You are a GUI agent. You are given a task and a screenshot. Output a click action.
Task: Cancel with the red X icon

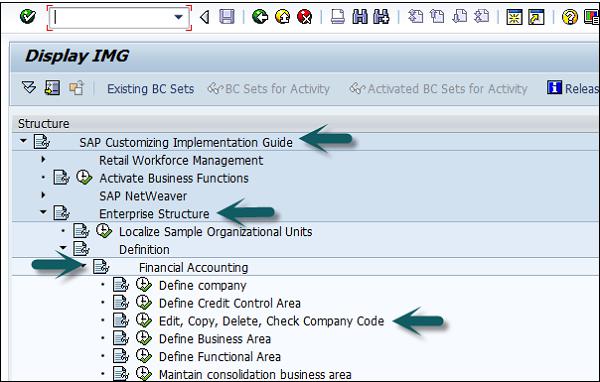[305, 17]
